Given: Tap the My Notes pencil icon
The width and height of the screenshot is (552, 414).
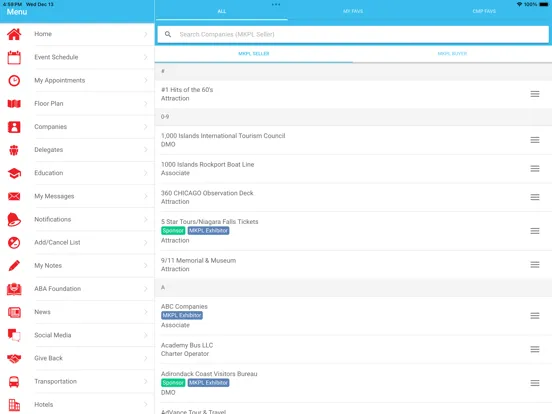Looking at the screenshot, I should pyautogui.click(x=14, y=266).
